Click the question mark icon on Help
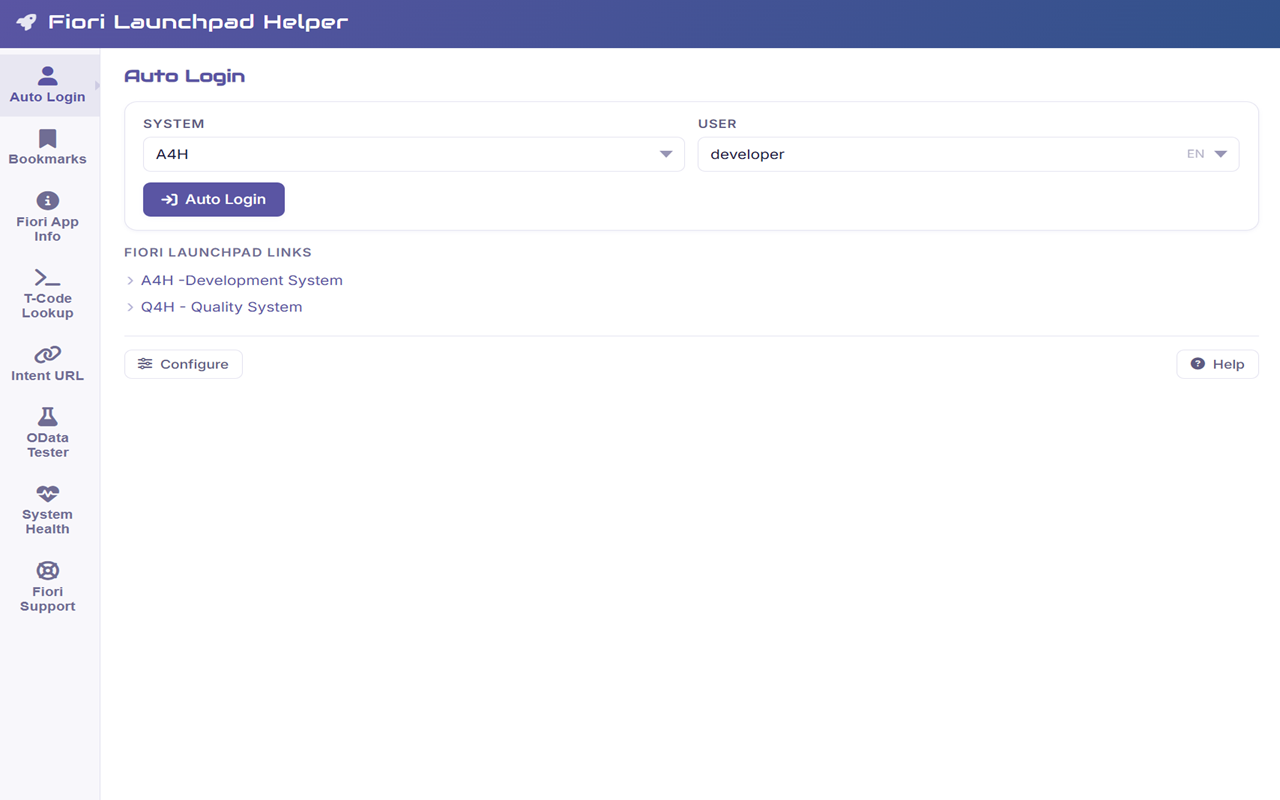The width and height of the screenshot is (1280, 800). [1198, 364]
